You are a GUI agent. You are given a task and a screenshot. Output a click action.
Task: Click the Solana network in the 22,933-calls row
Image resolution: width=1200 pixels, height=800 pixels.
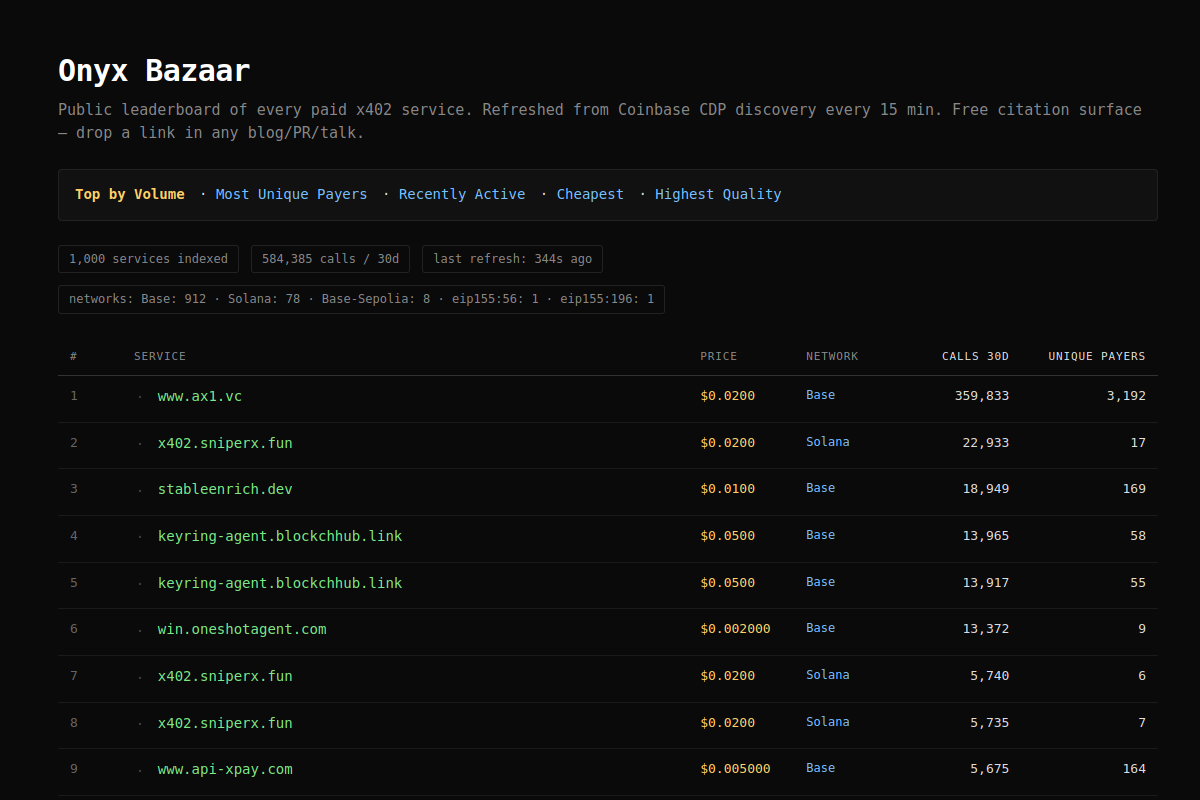(828, 442)
